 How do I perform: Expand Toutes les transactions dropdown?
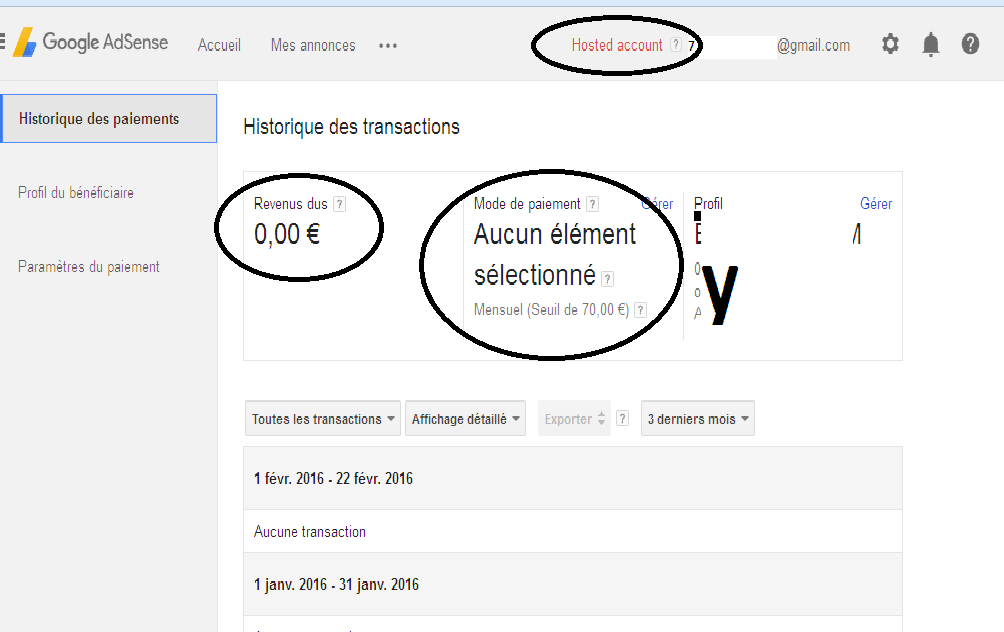pos(323,419)
